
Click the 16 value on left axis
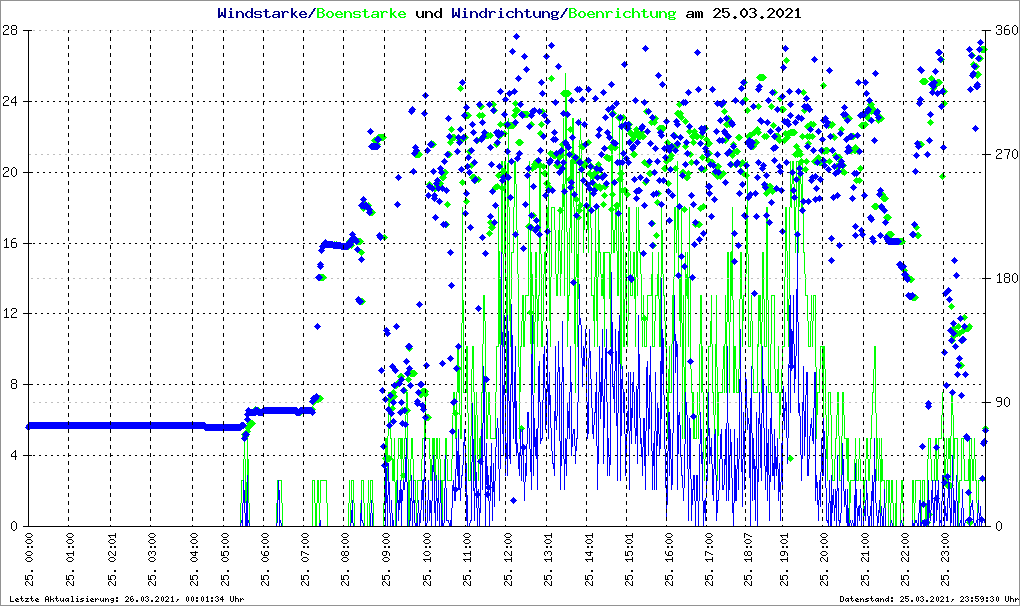(x=13, y=243)
